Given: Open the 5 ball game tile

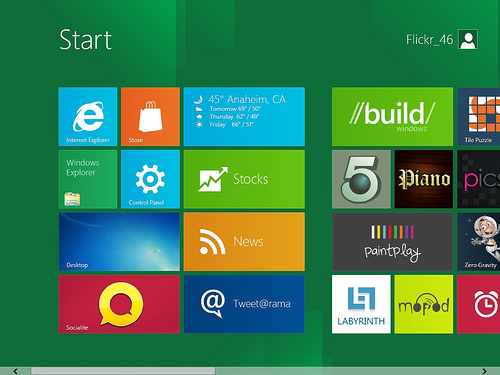Looking at the screenshot, I should tap(361, 179).
